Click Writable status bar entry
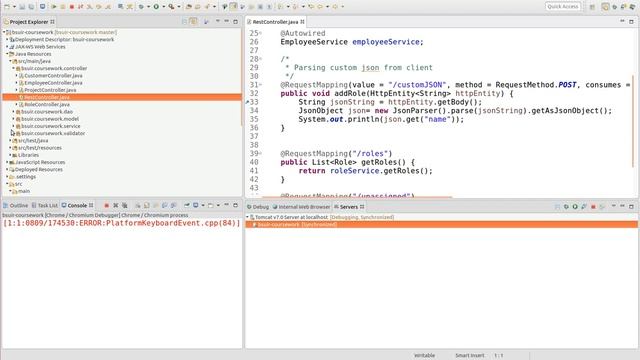 pos(424,356)
